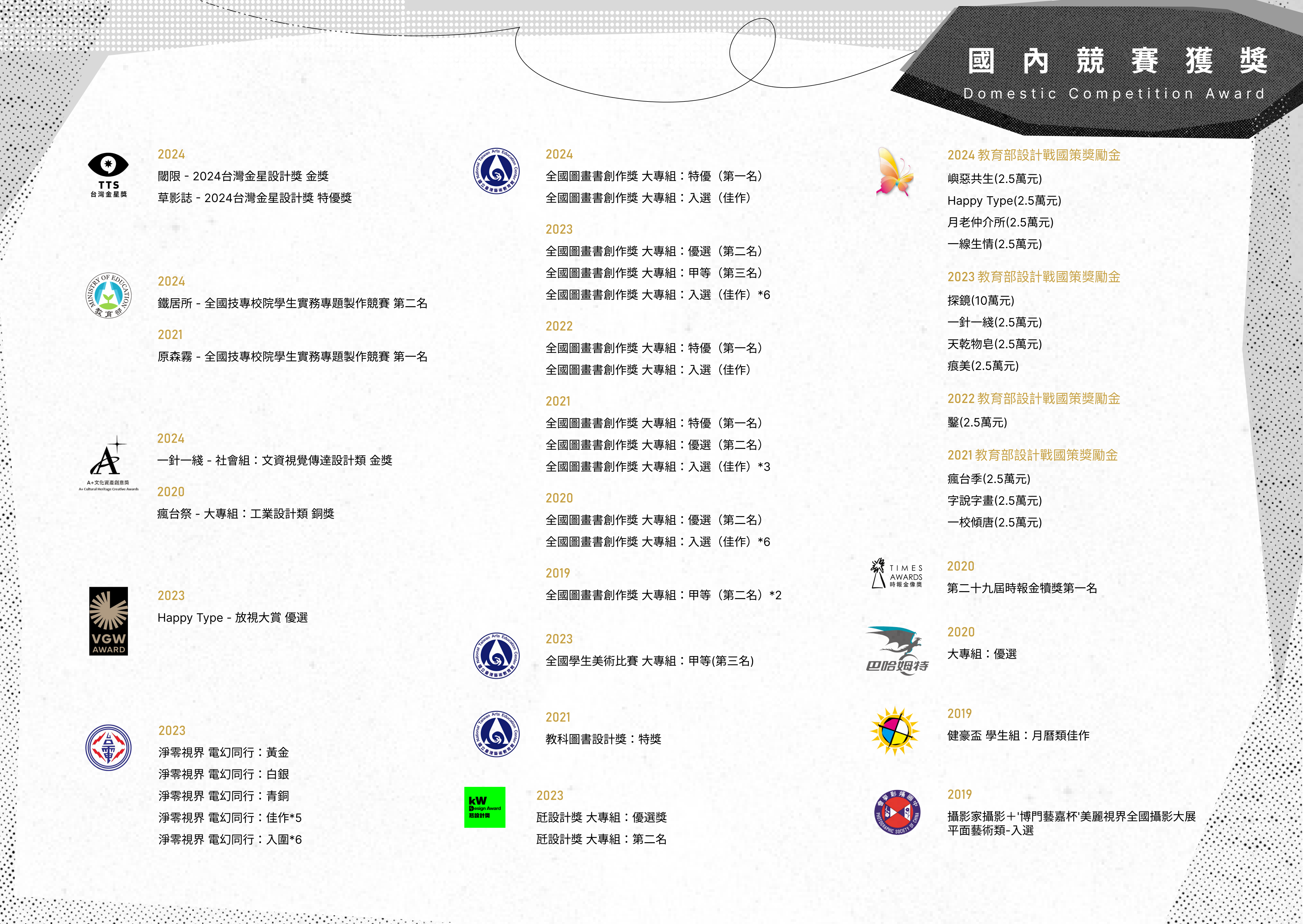Click the A+ 文化資產創意獎 logo
Screen dimensions: 1303x924
(x=108, y=464)
